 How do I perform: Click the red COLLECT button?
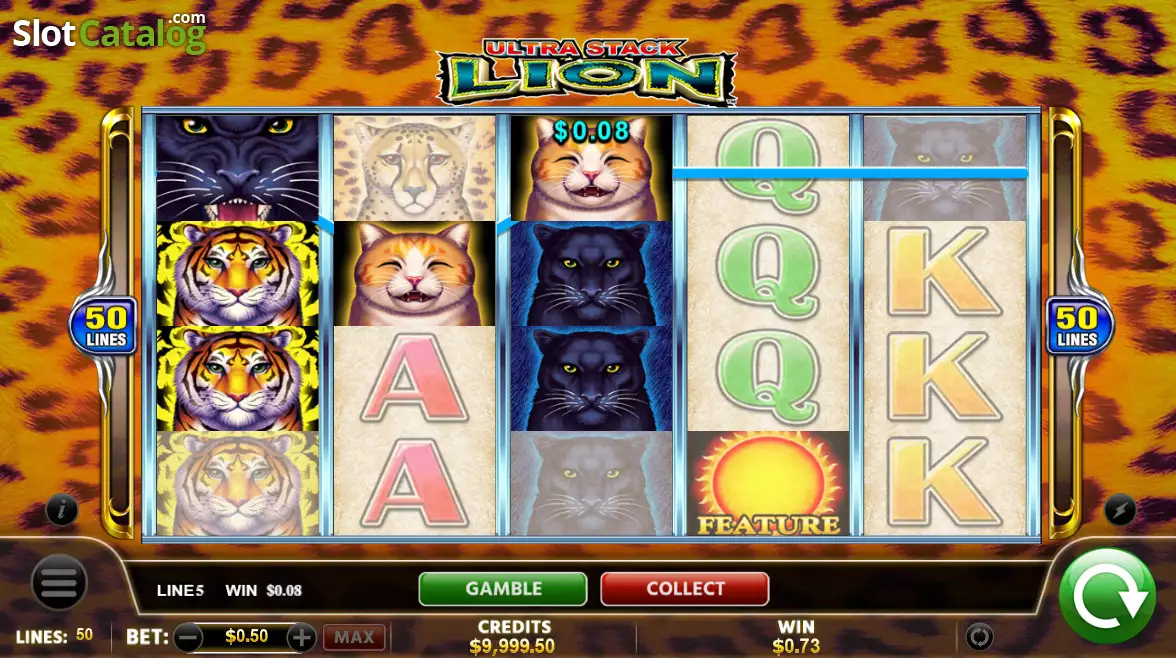click(685, 589)
